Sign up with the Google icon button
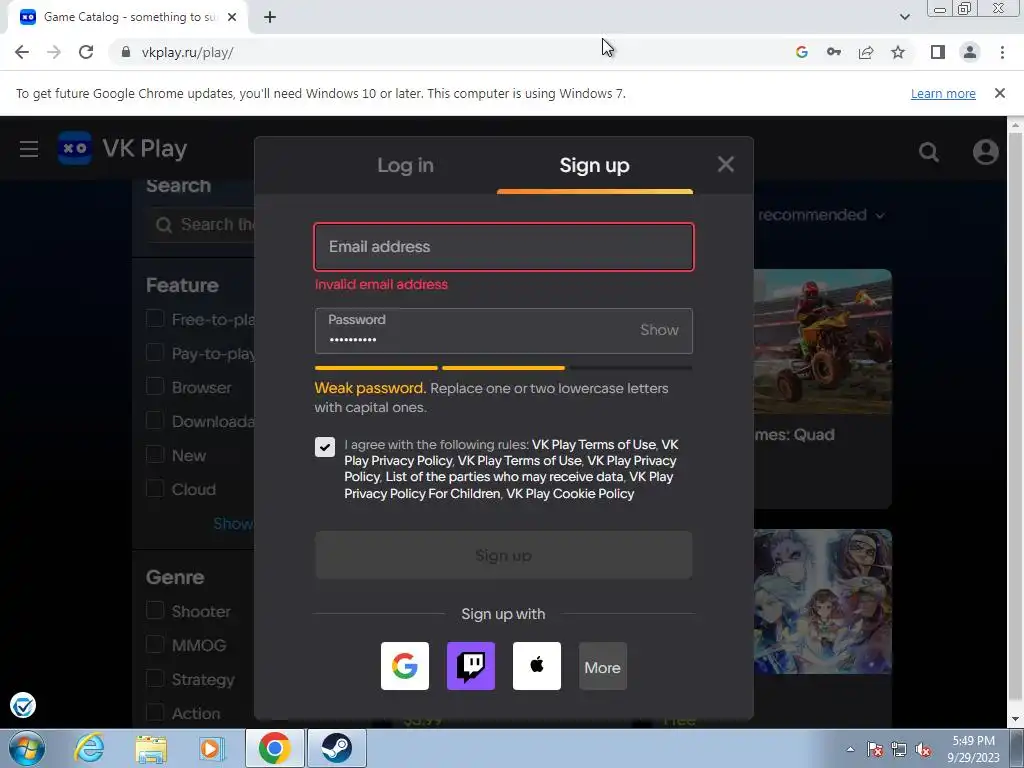Viewport: 1024px width, 768px height. click(x=405, y=665)
